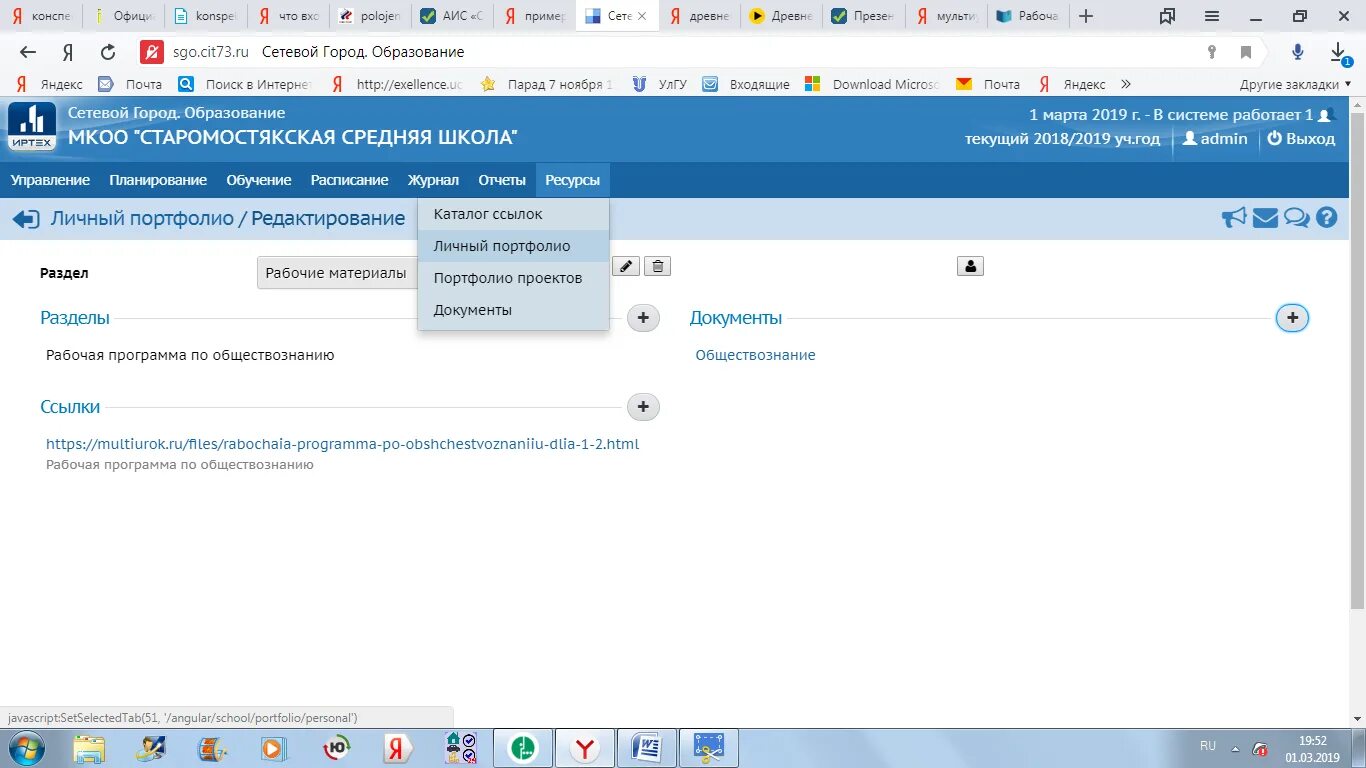Switch to the Рабоча browser tab
This screenshot has height=768, width=1366.
click(1027, 16)
